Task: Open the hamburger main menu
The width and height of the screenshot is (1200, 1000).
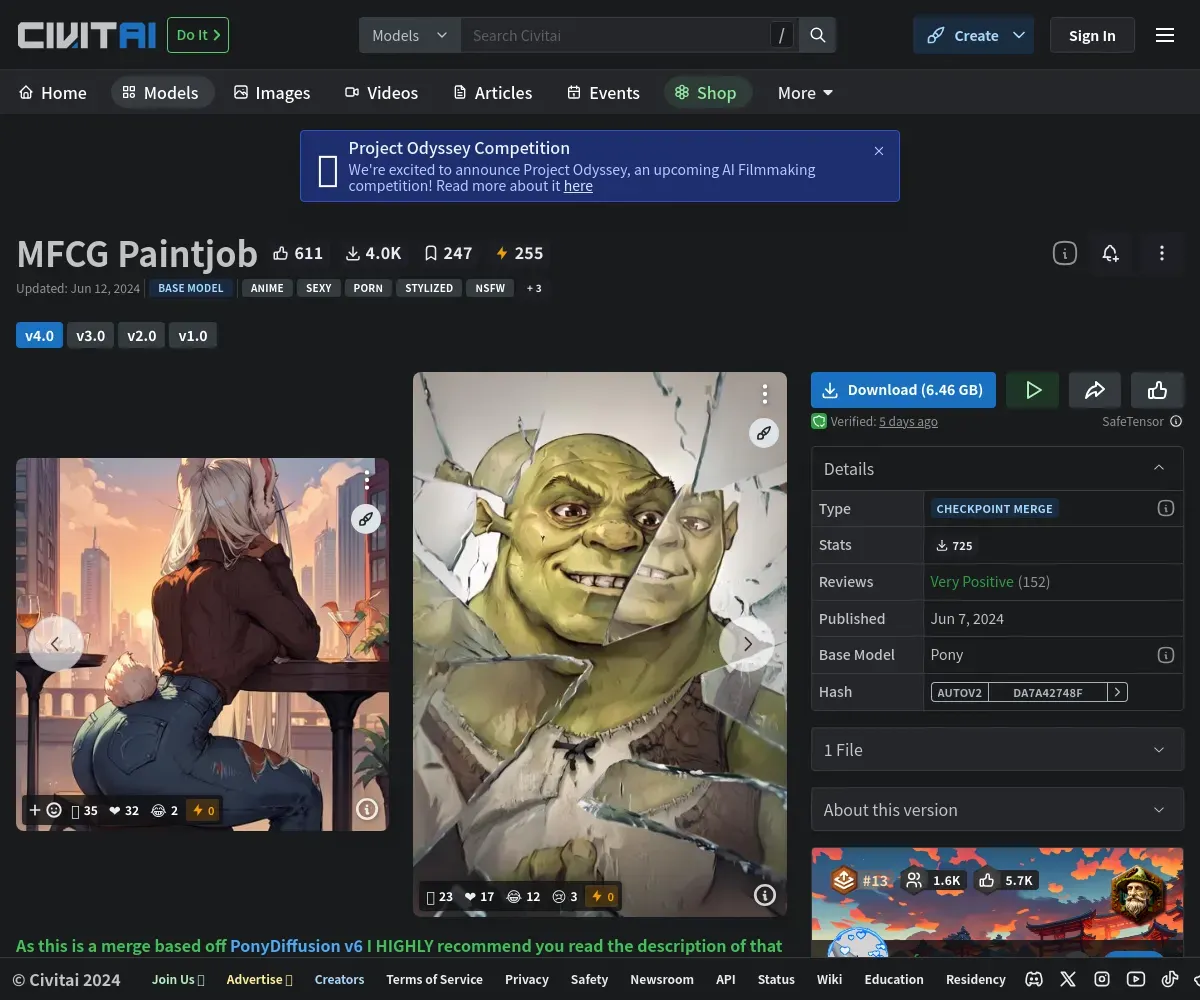Action: pyautogui.click(x=1165, y=35)
